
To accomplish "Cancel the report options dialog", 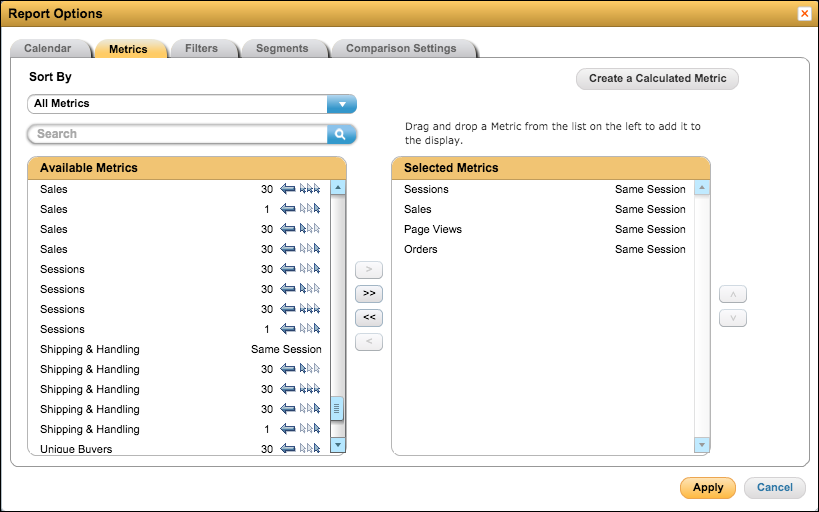I will [x=775, y=487].
